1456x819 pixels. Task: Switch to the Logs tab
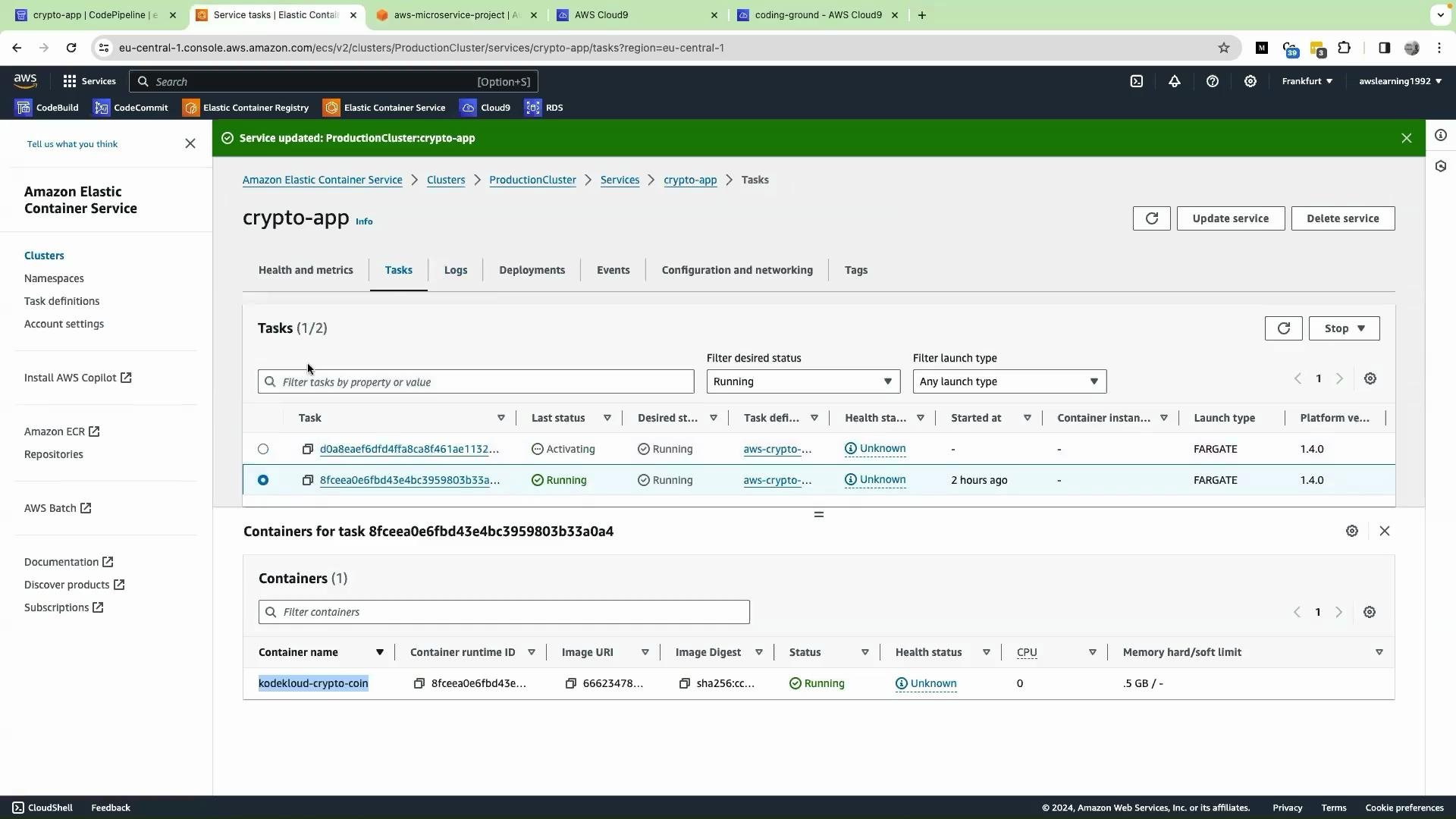455,270
